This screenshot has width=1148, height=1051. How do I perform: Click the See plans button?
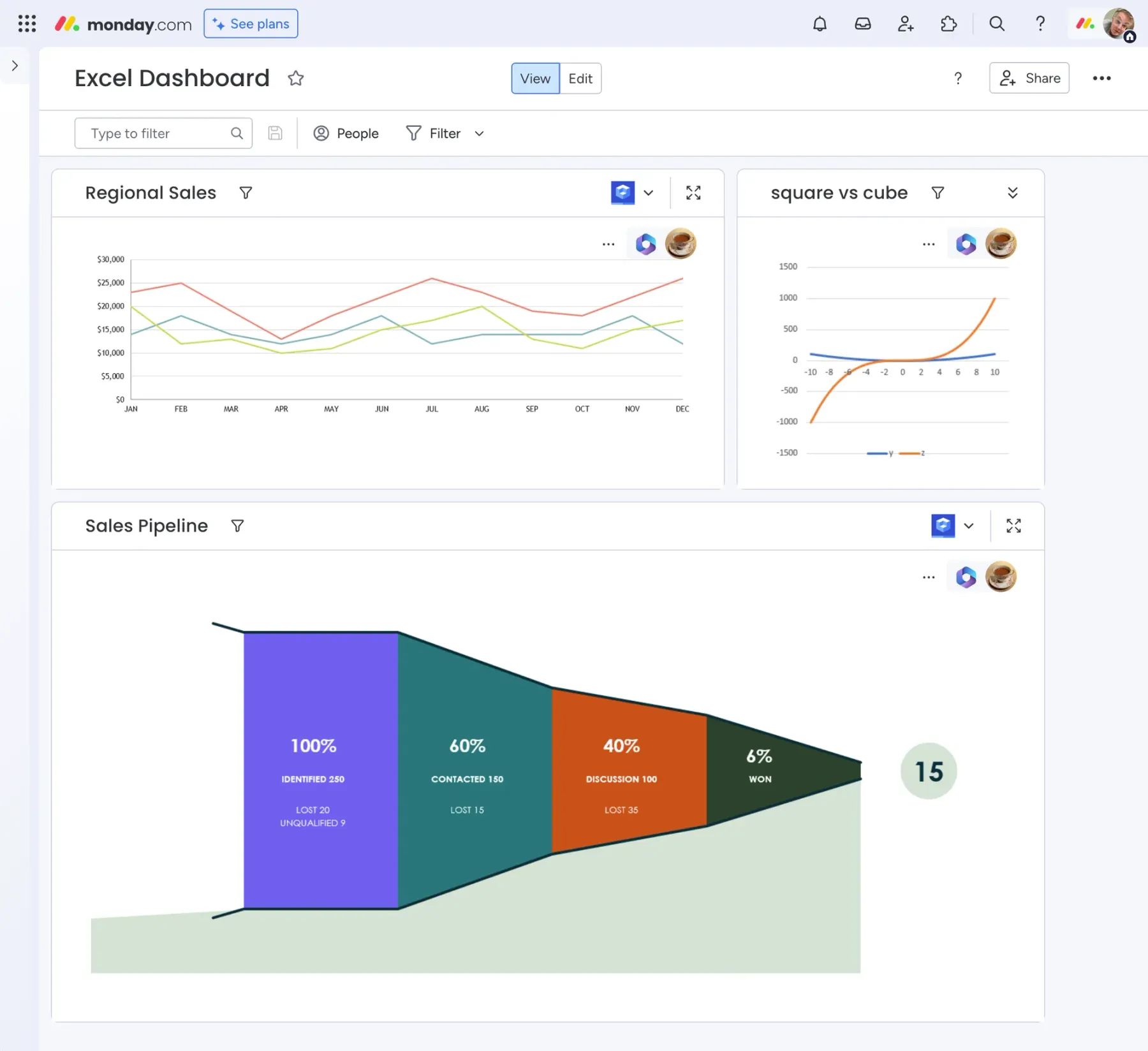tap(250, 23)
